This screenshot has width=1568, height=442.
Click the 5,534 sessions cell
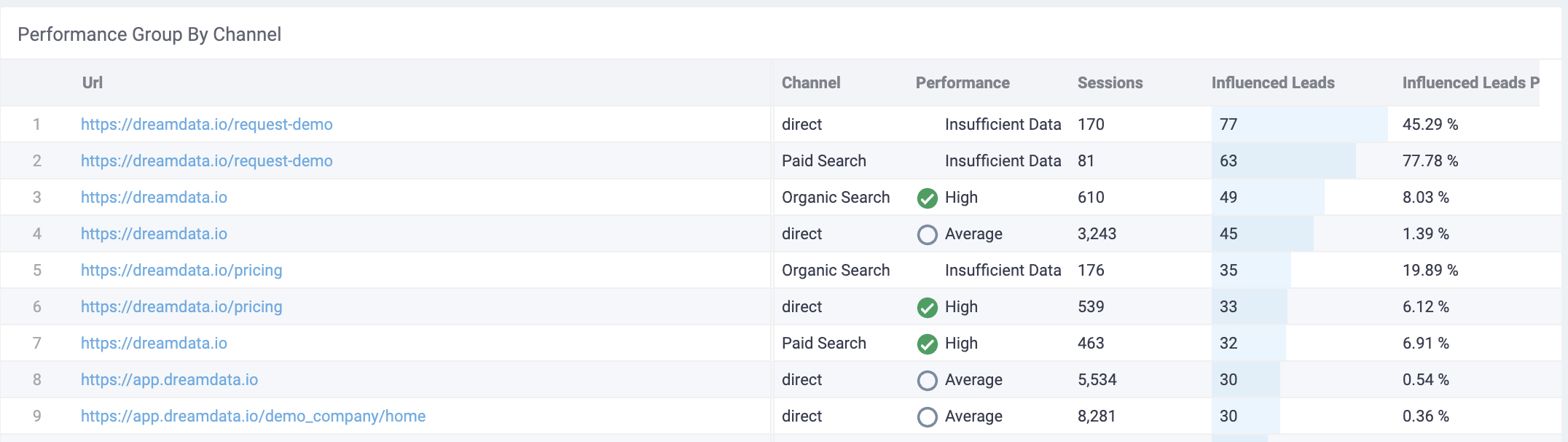click(x=1097, y=379)
